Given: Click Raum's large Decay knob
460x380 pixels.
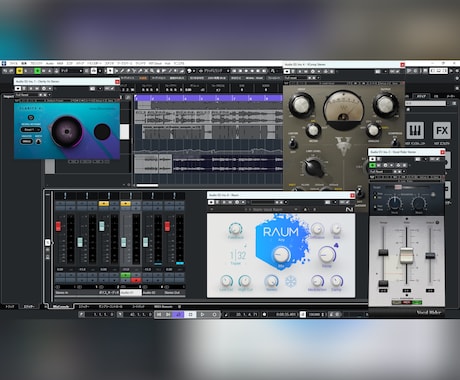Looking at the screenshot, I should coord(327,254).
